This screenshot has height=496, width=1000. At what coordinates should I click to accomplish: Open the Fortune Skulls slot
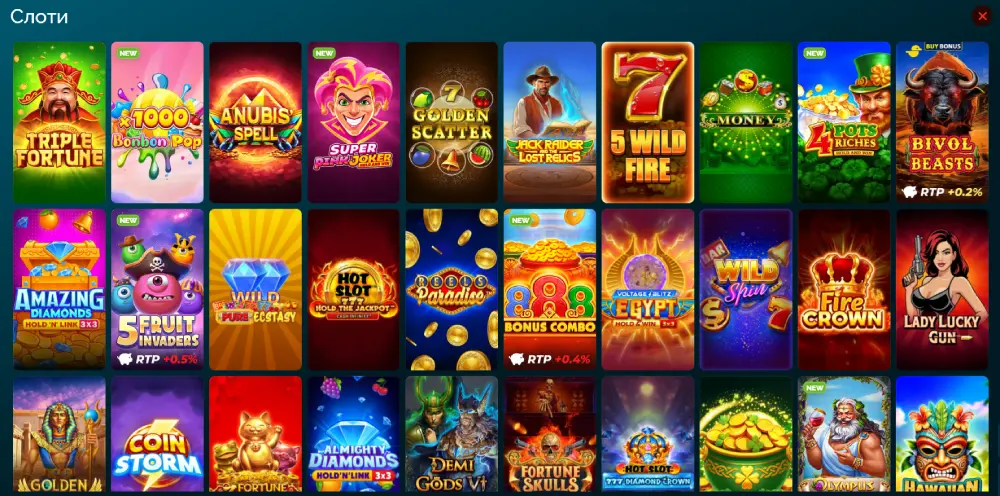pyautogui.click(x=550, y=434)
